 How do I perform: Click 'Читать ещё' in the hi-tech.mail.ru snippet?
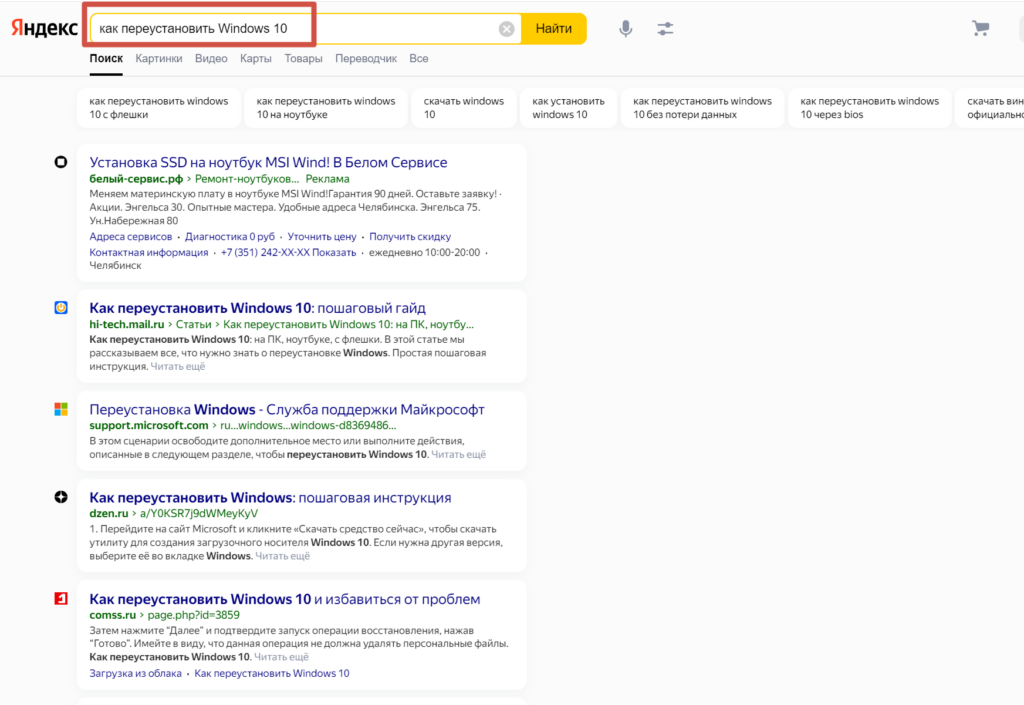pyautogui.click(x=178, y=367)
